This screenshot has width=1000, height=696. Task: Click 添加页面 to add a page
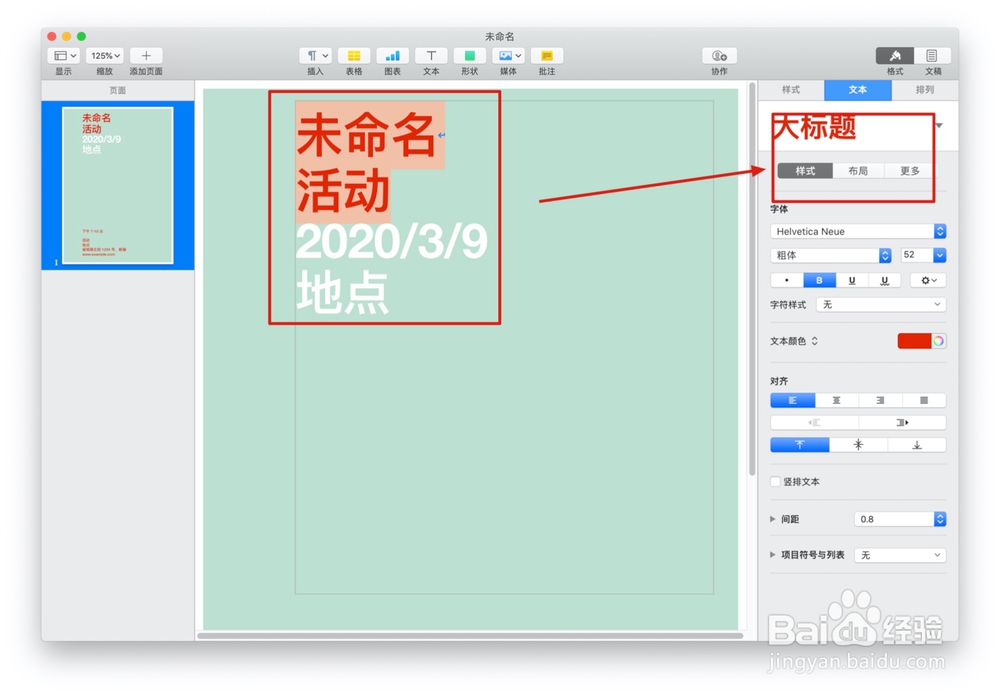146,56
